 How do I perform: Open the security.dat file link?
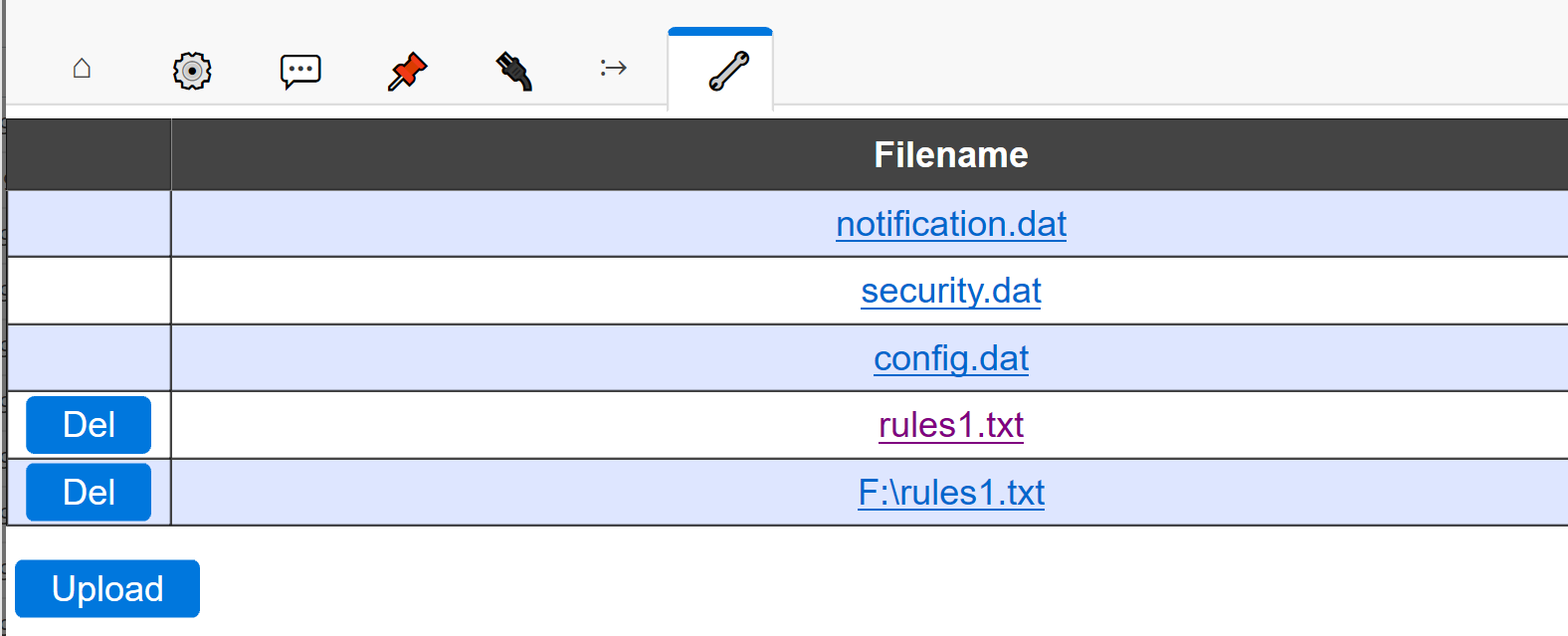[950, 291]
